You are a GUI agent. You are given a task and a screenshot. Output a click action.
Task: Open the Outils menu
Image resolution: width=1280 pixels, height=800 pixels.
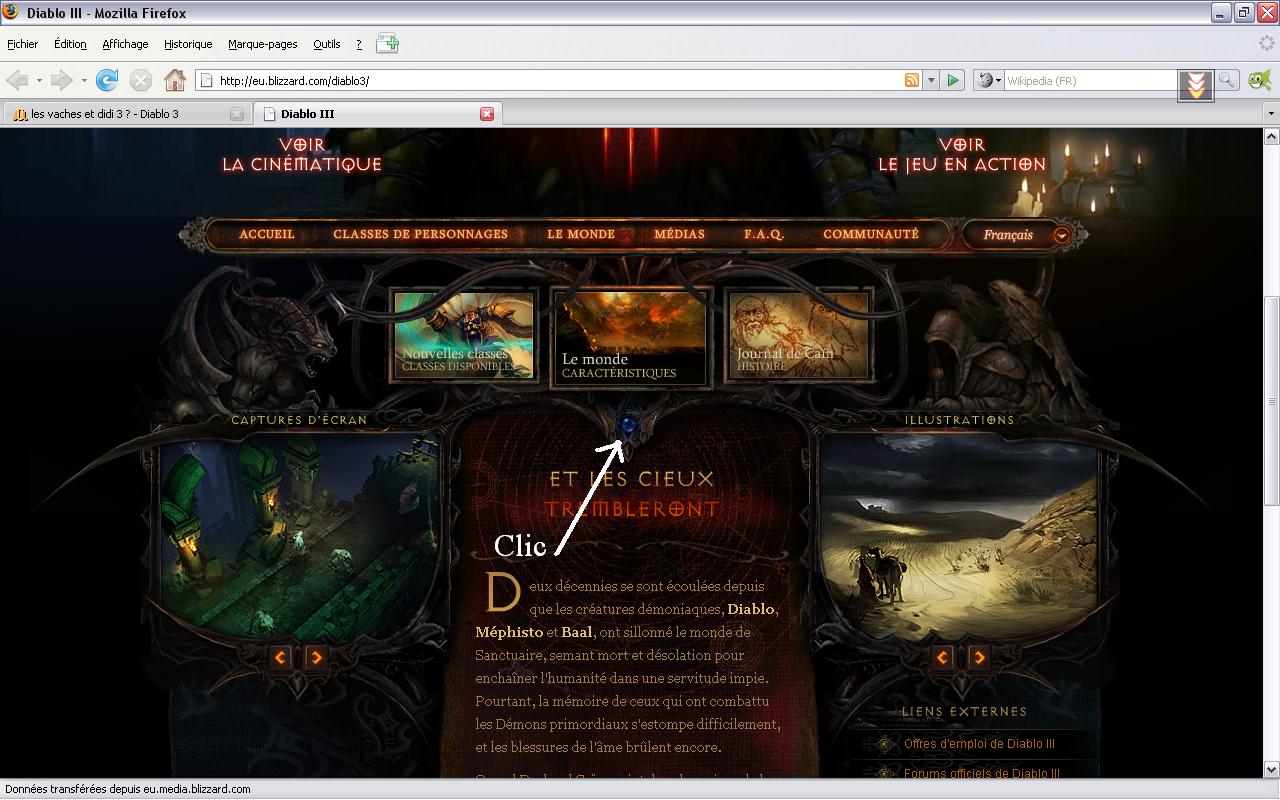pyautogui.click(x=327, y=44)
